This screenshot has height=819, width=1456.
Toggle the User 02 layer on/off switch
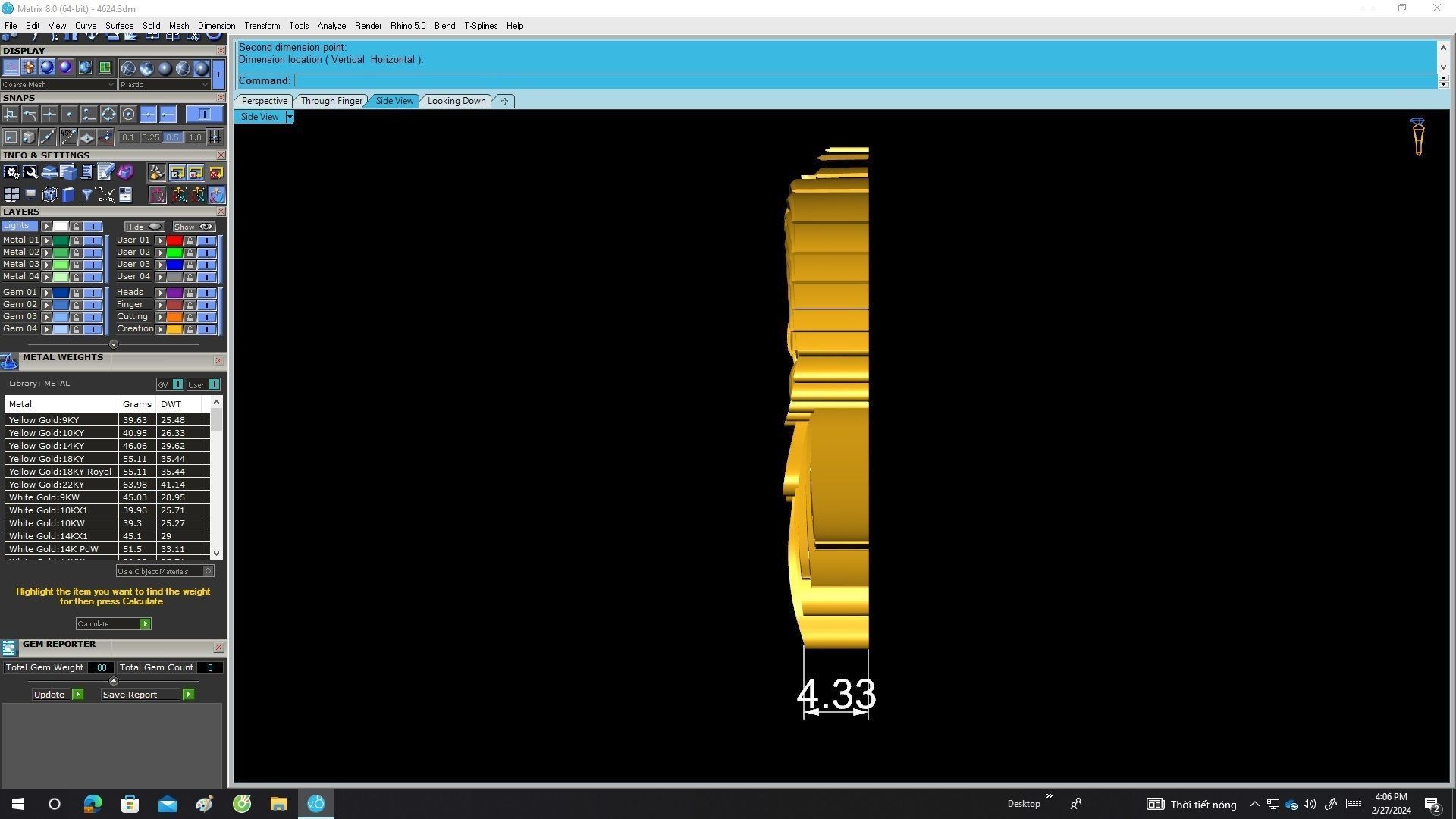[206, 253]
